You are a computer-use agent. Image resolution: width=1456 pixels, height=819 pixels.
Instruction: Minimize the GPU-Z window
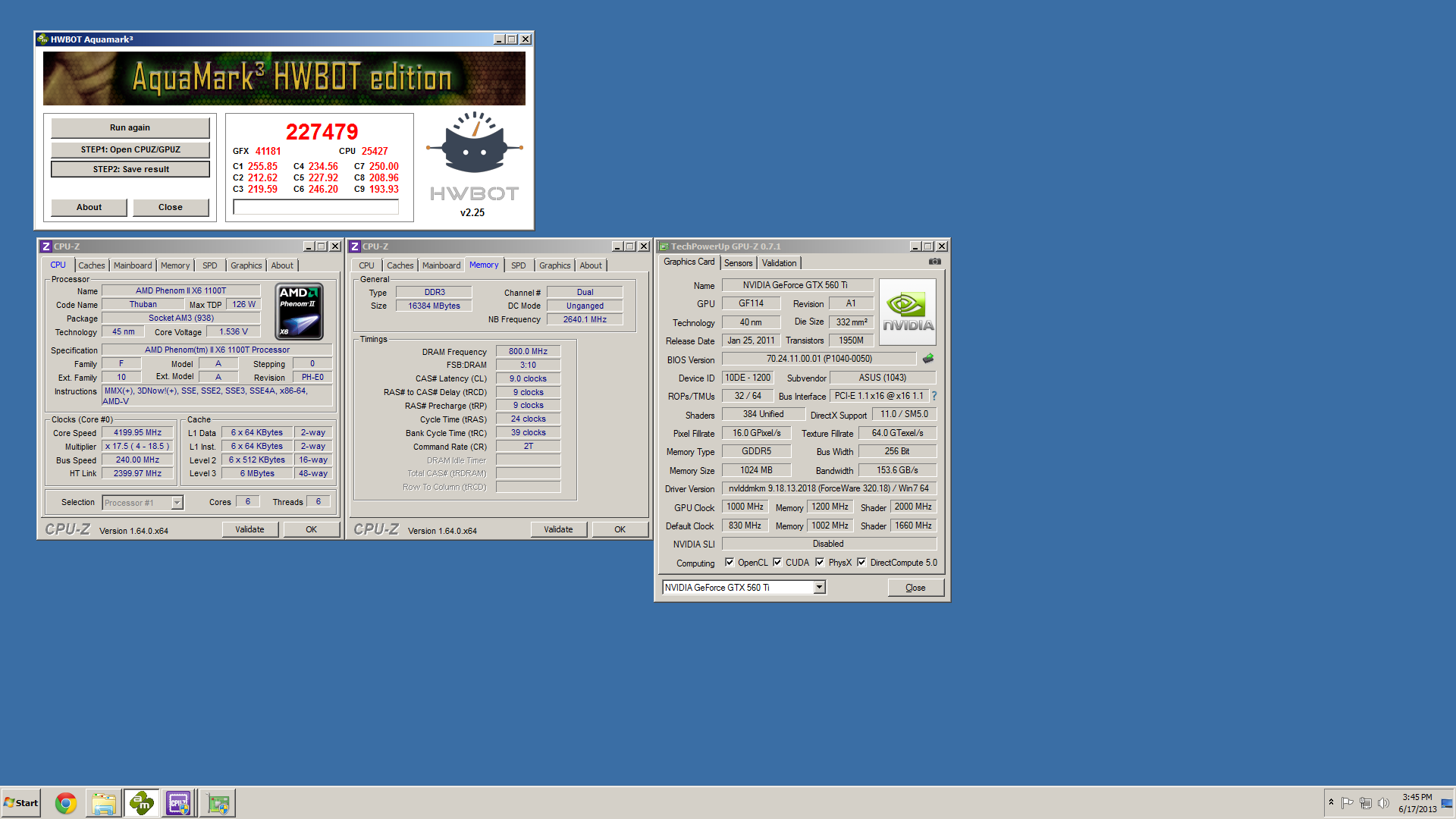pyautogui.click(x=915, y=246)
